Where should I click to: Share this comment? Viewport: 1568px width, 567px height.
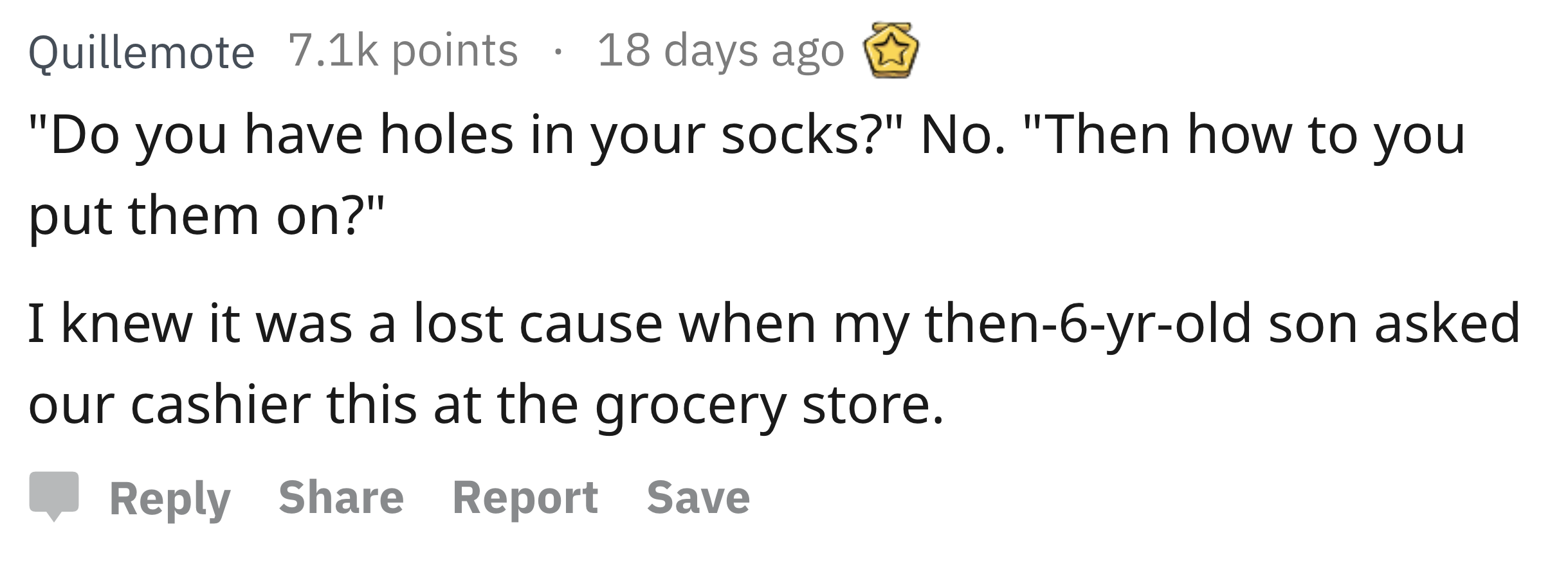[341, 497]
